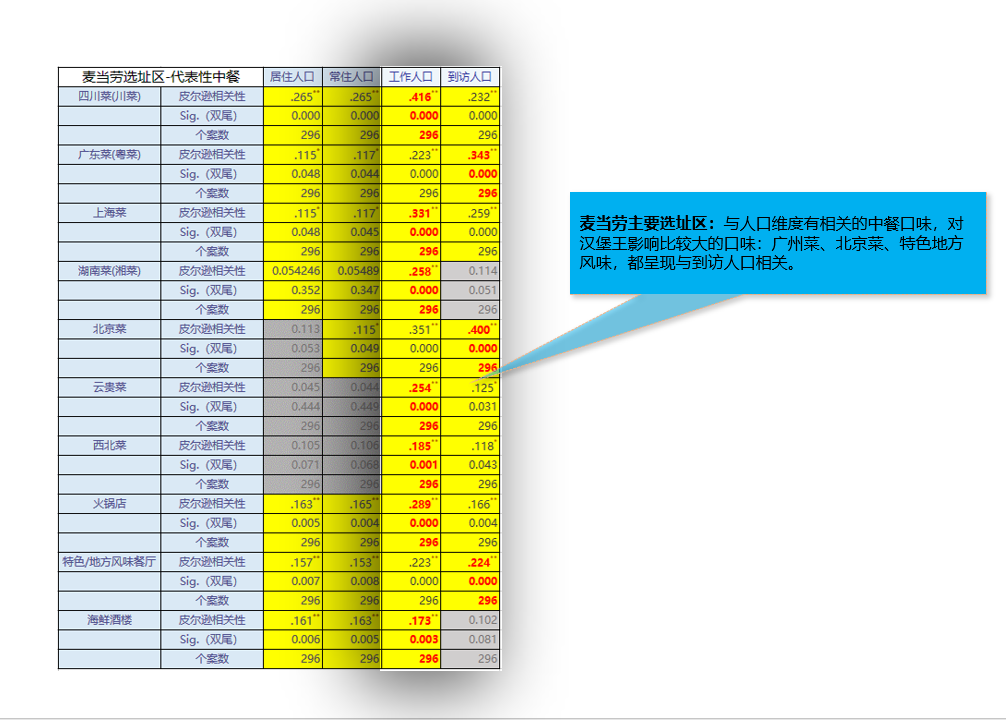The image size is (1006, 720).
Task: Select the .232 cell under 到访人口
Action: tap(470, 96)
